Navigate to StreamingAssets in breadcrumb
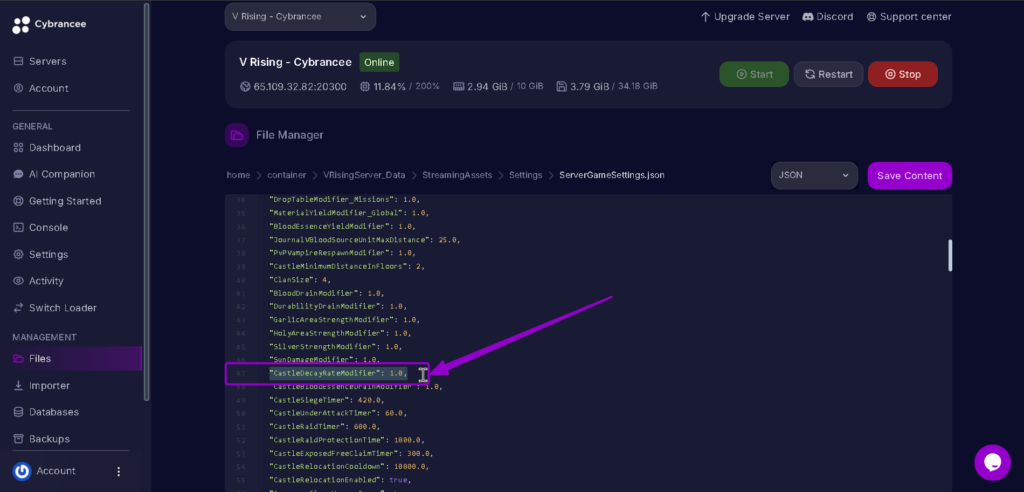The height and width of the screenshot is (492, 1024). coord(457,175)
